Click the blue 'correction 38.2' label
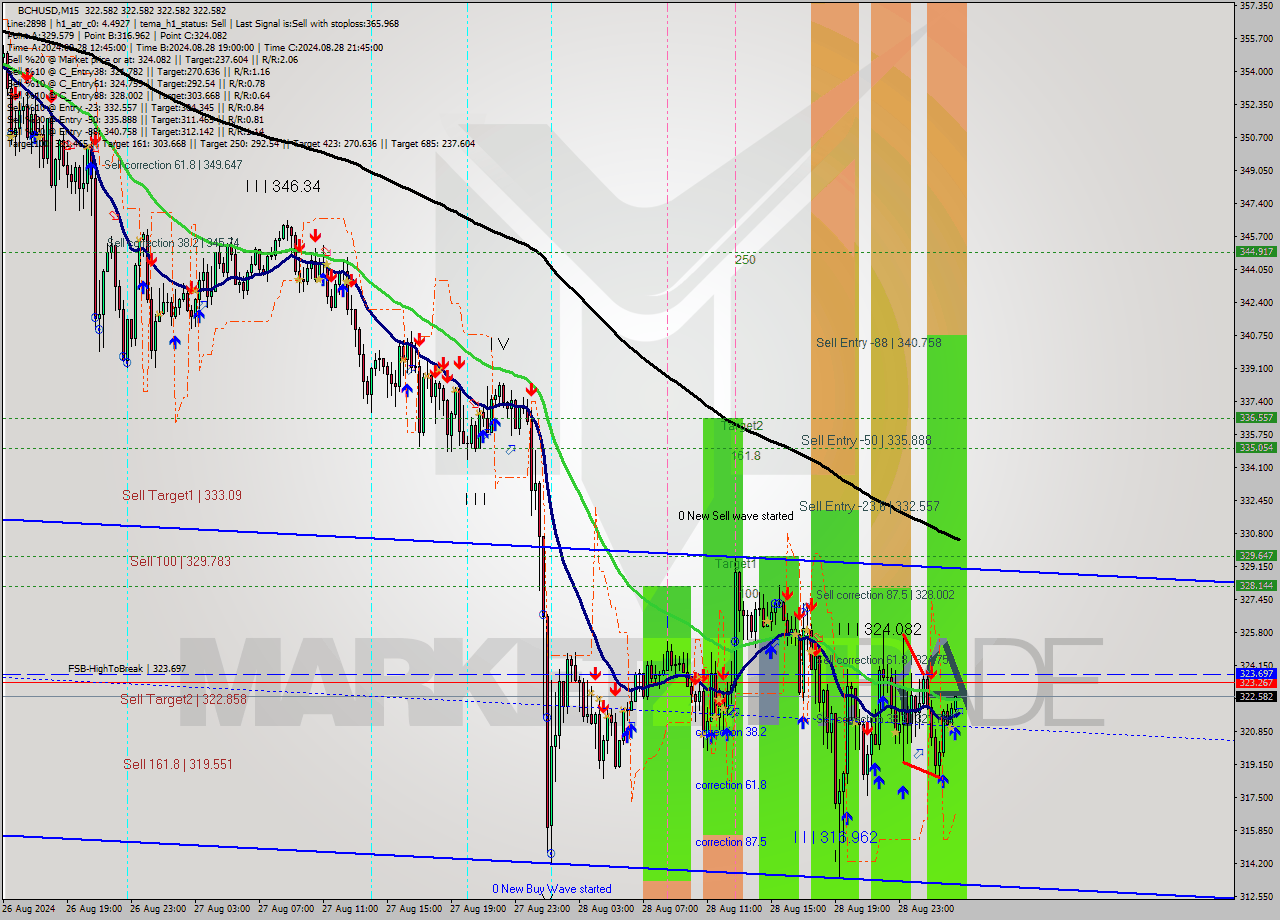Image resolution: width=1280 pixels, height=920 pixels. coord(731,732)
